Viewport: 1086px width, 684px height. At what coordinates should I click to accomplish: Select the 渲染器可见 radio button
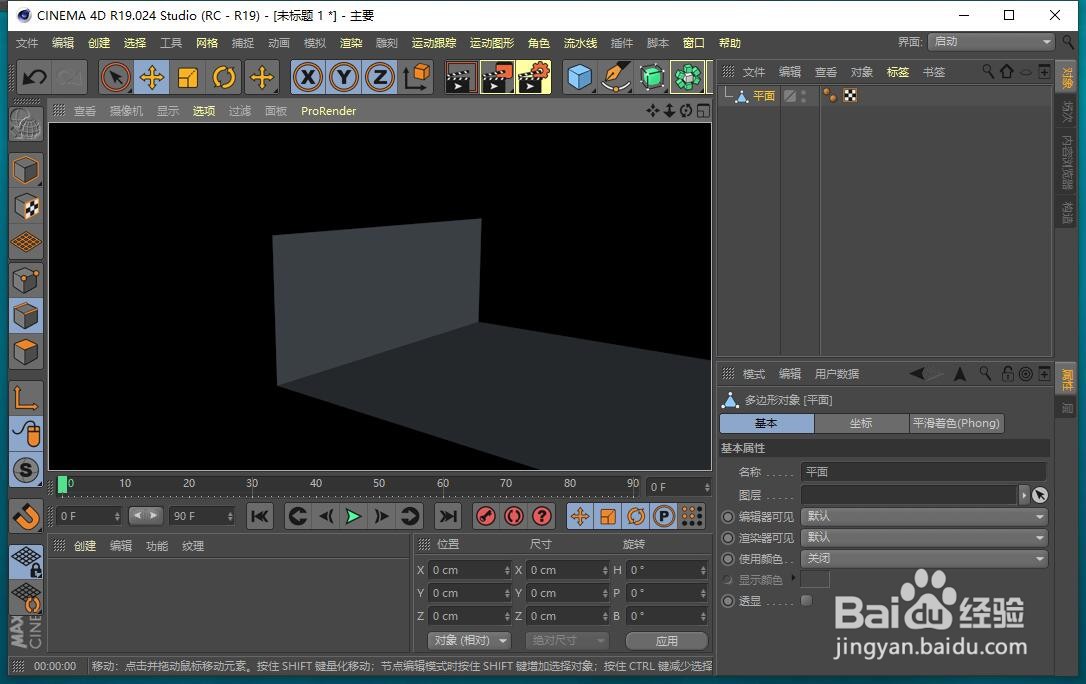pos(728,538)
